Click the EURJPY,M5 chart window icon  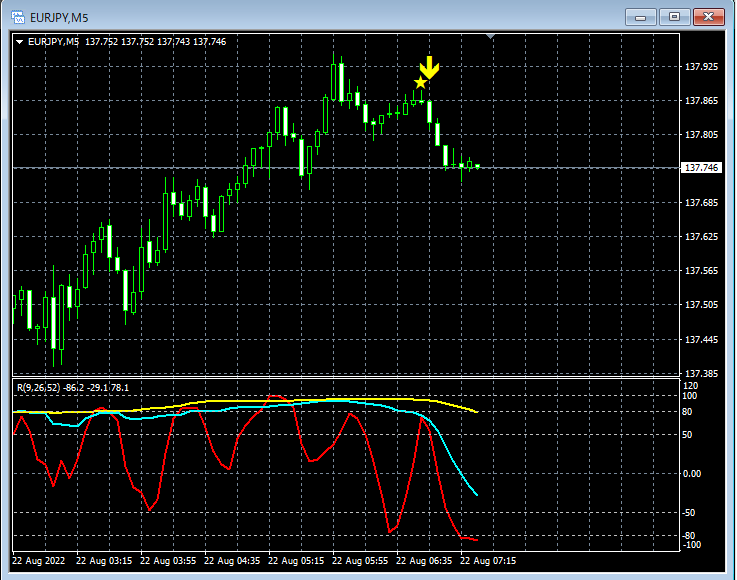18,17
